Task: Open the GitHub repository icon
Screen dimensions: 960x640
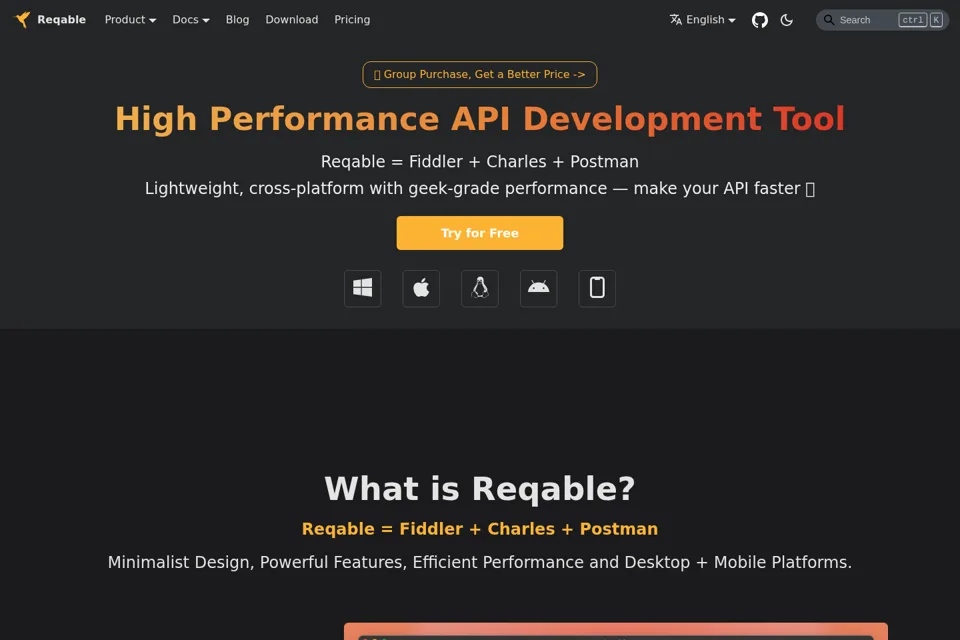Action: coord(759,20)
